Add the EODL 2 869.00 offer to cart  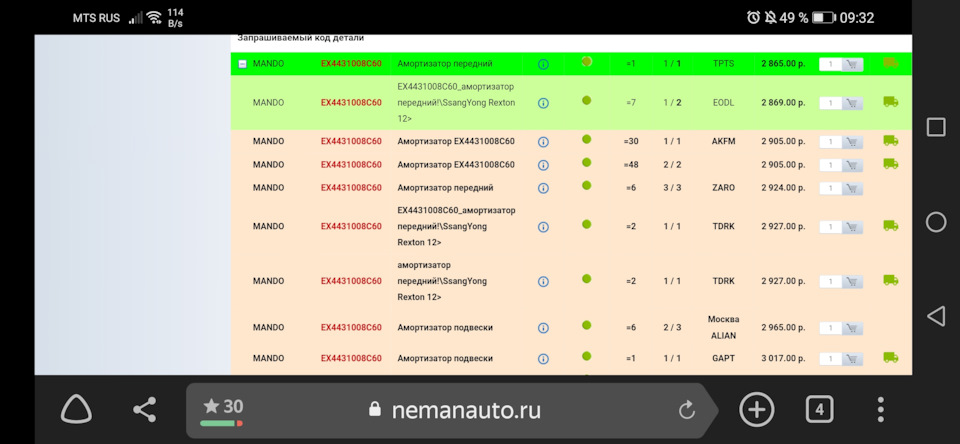[852, 103]
